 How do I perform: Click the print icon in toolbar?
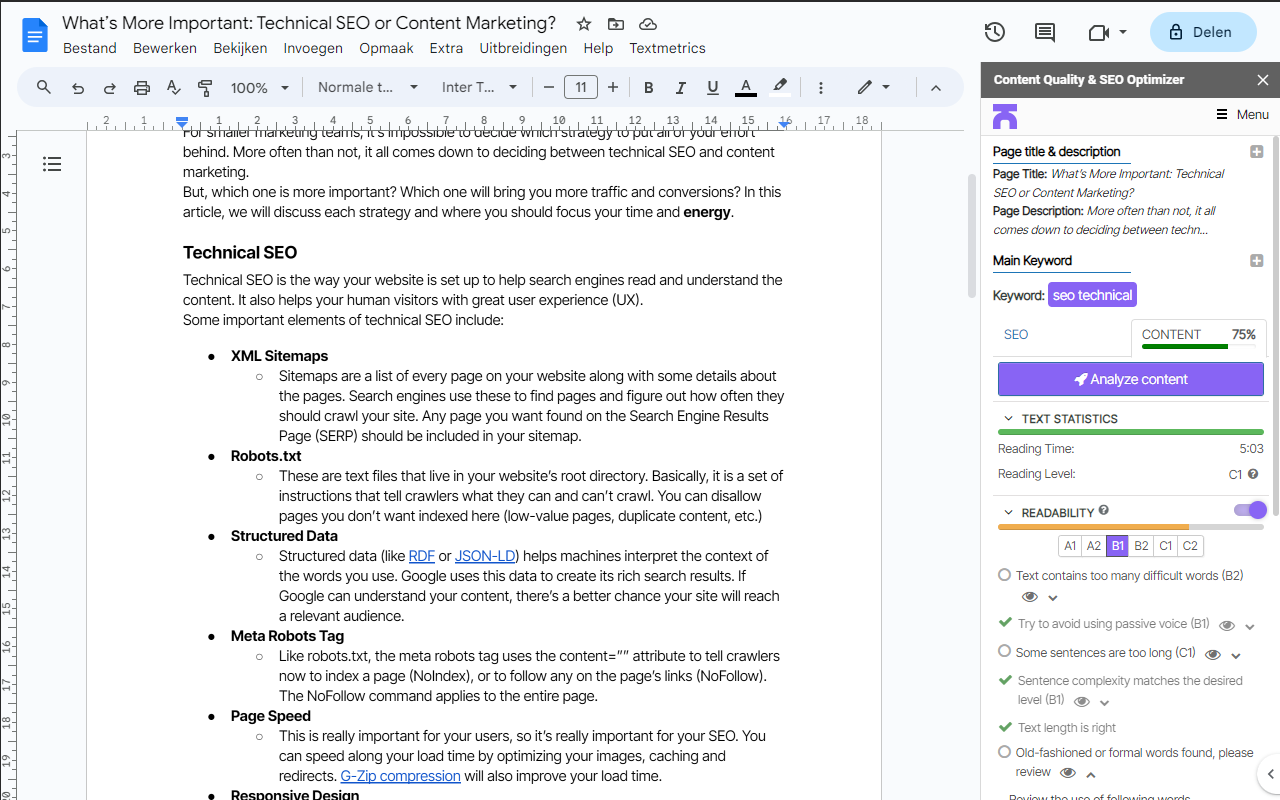(x=142, y=88)
